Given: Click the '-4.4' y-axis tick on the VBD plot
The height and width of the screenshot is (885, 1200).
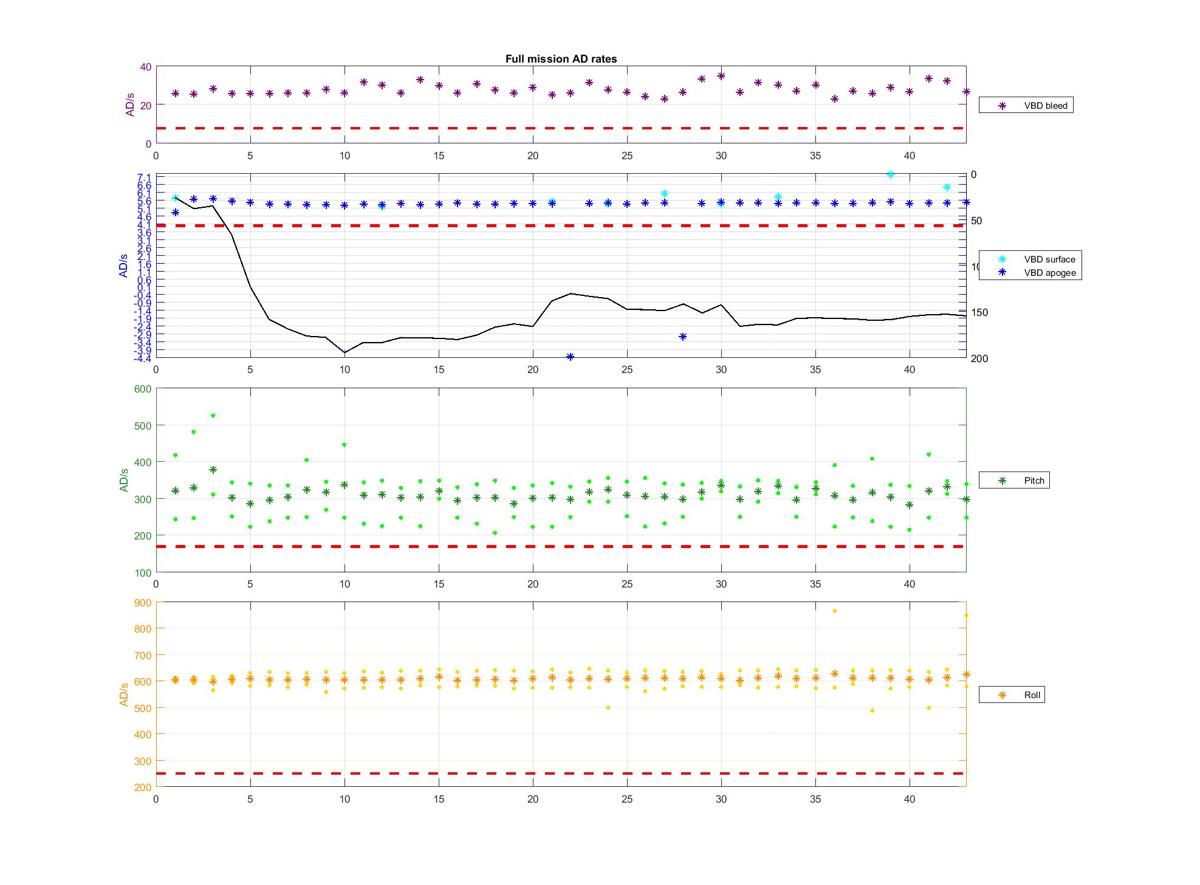Looking at the screenshot, I should (x=142, y=358).
